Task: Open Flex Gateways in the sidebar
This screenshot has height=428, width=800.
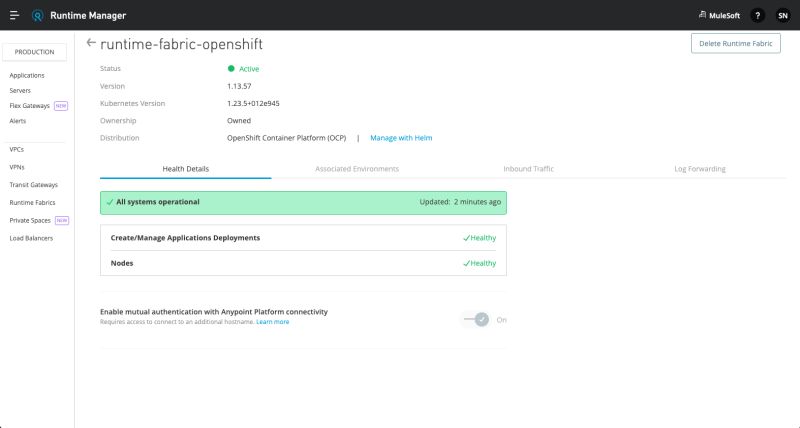Action: click(x=30, y=106)
